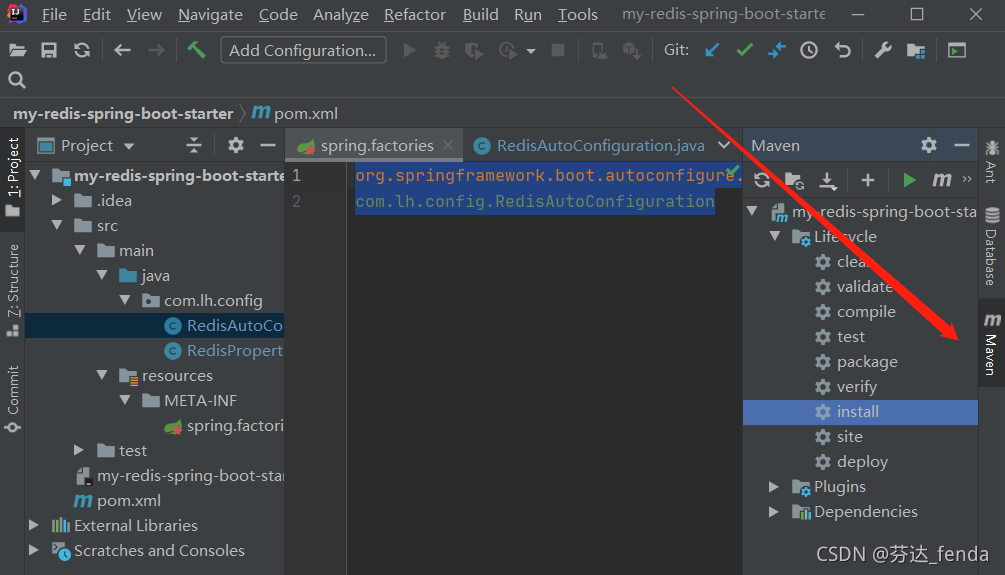Viewport: 1005px width, 575px height.
Task: Collapse the com.lh.config package
Action: click(x=126, y=300)
